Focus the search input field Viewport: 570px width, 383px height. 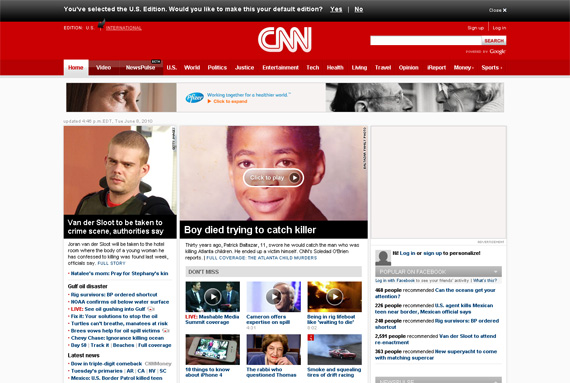point(426,41)
